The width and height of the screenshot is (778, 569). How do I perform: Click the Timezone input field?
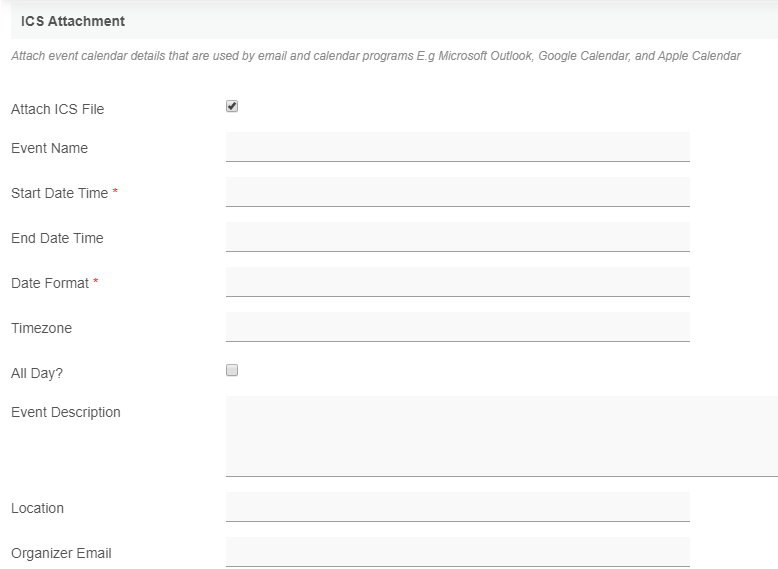pos(457,327)
